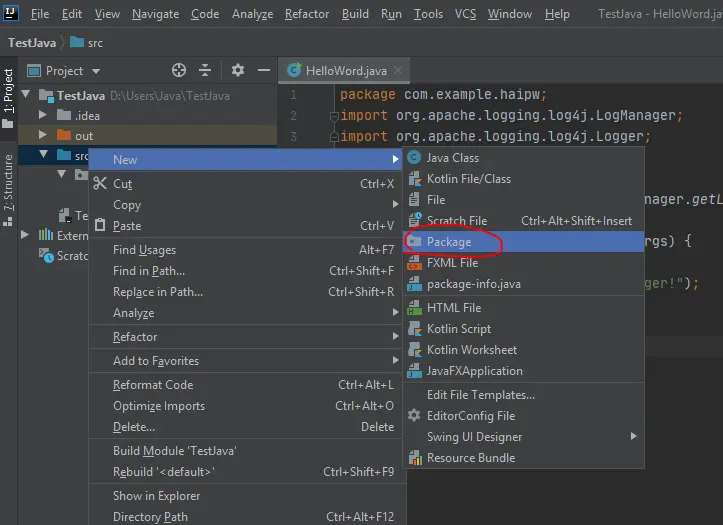Choose Find Usages in context menu

click(247, 250)
